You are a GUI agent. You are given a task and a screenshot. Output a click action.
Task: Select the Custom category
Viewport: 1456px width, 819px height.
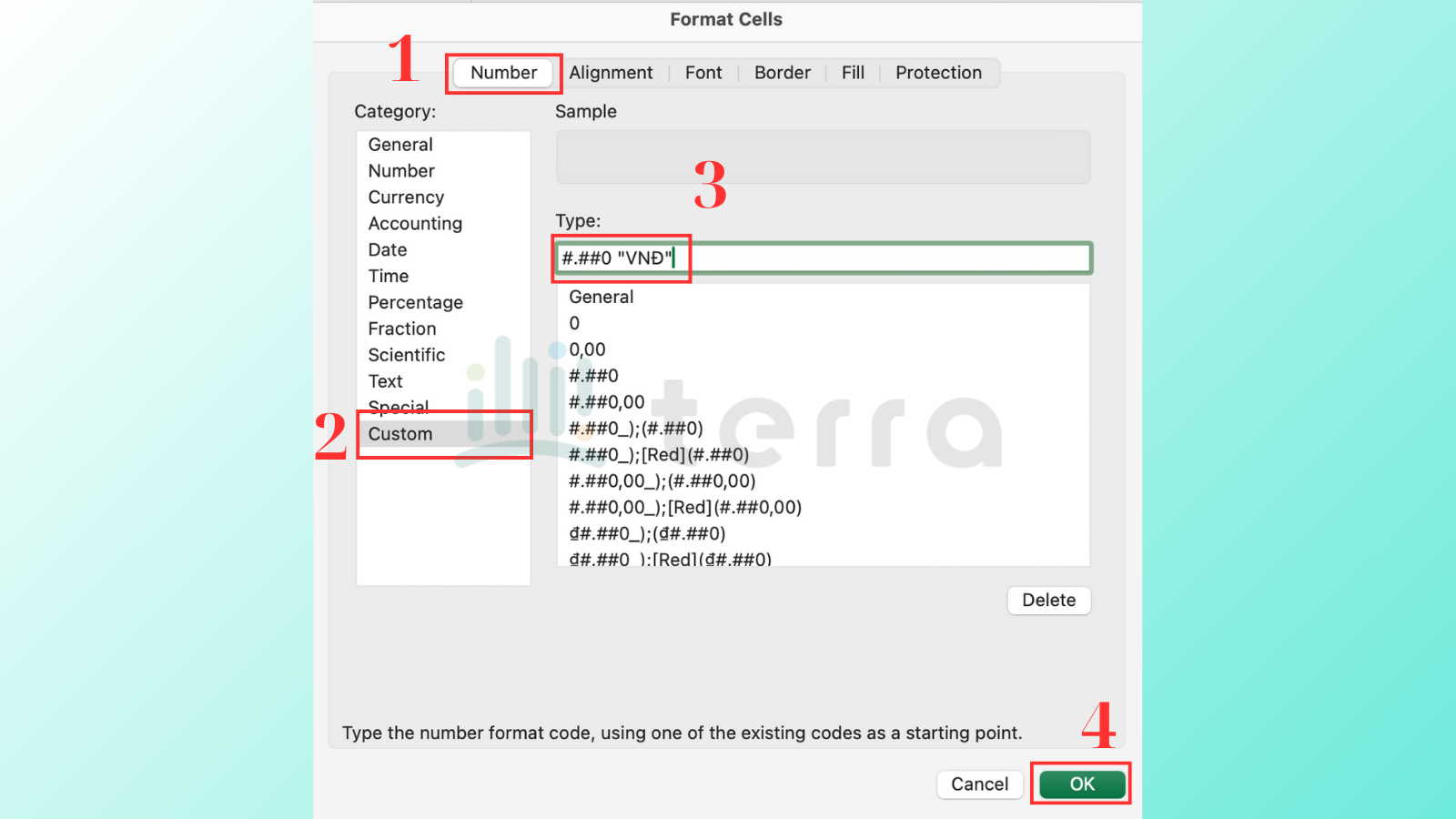[443, 435]
